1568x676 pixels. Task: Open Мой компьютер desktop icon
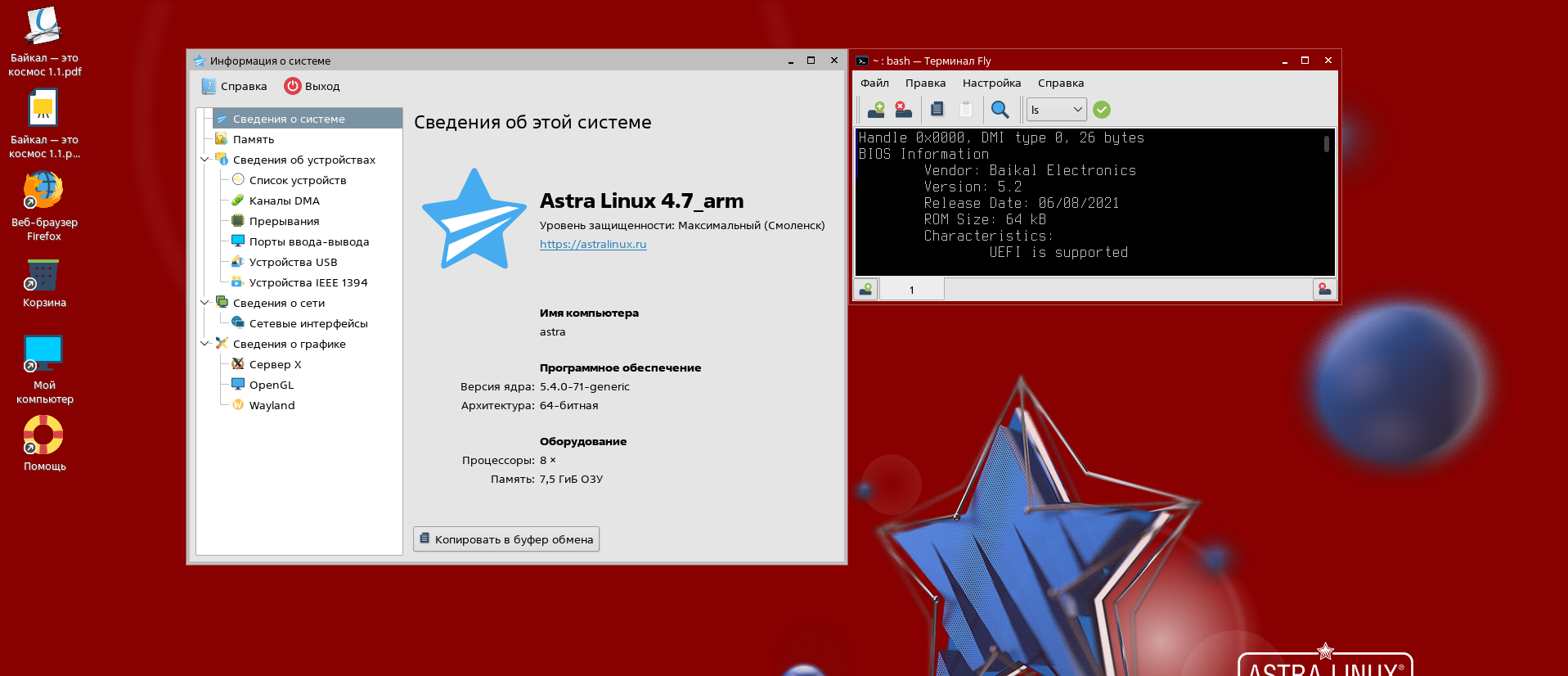click(44, 369)
